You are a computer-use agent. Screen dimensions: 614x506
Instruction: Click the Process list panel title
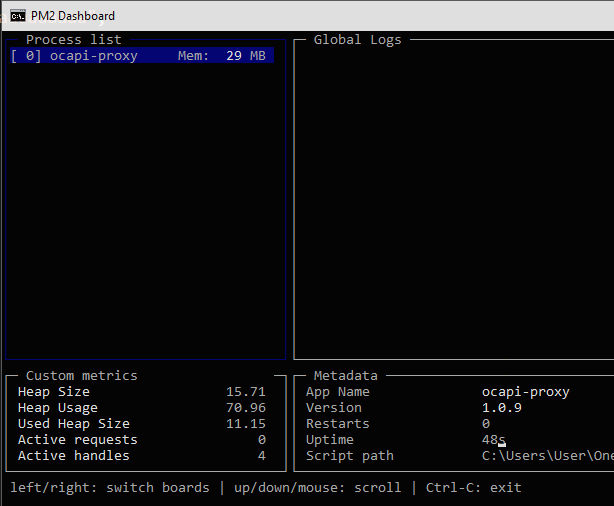tap(73, 40)
